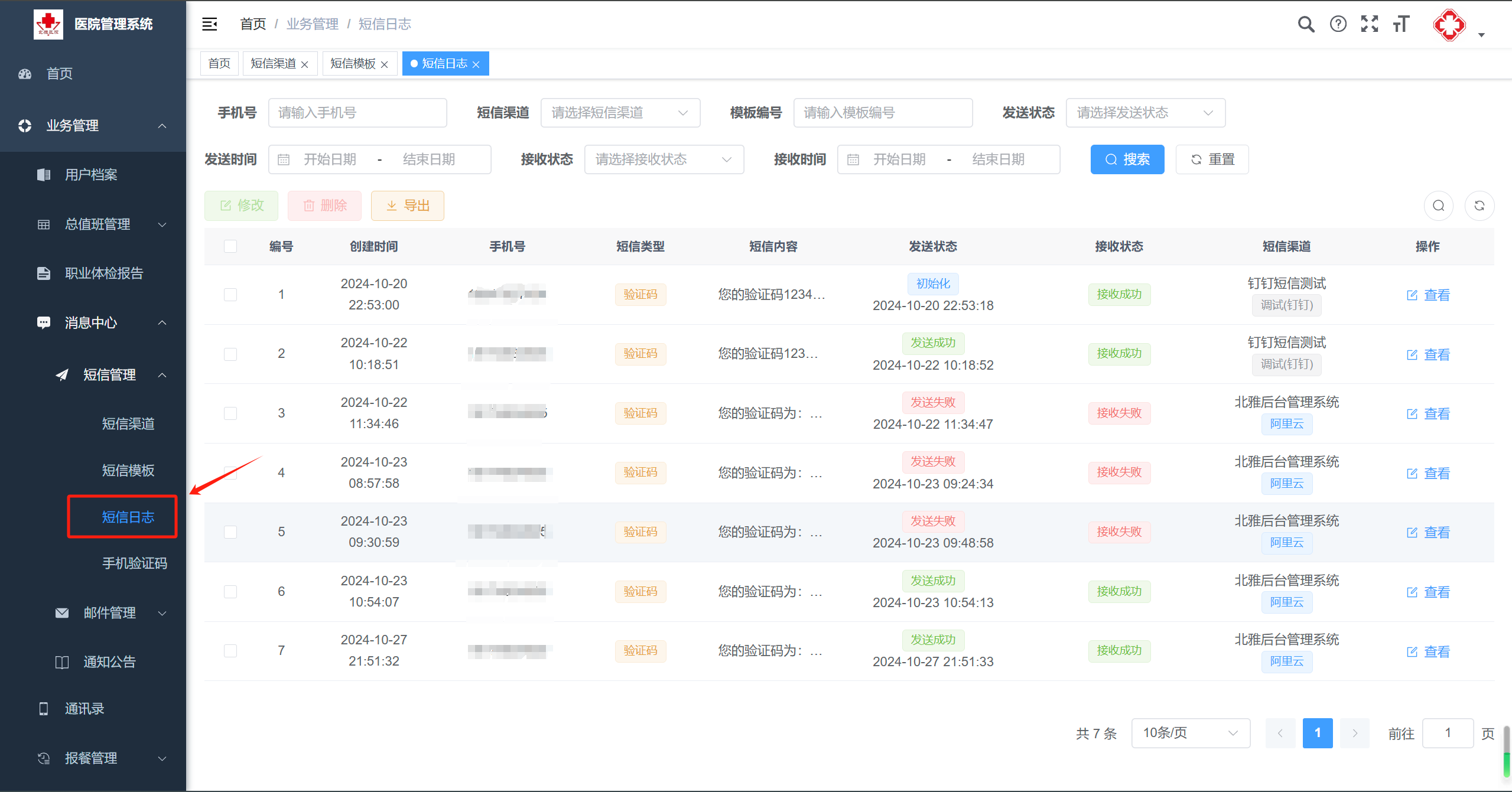Click the search magnifier icon in the top bar

pos(1306,24)
